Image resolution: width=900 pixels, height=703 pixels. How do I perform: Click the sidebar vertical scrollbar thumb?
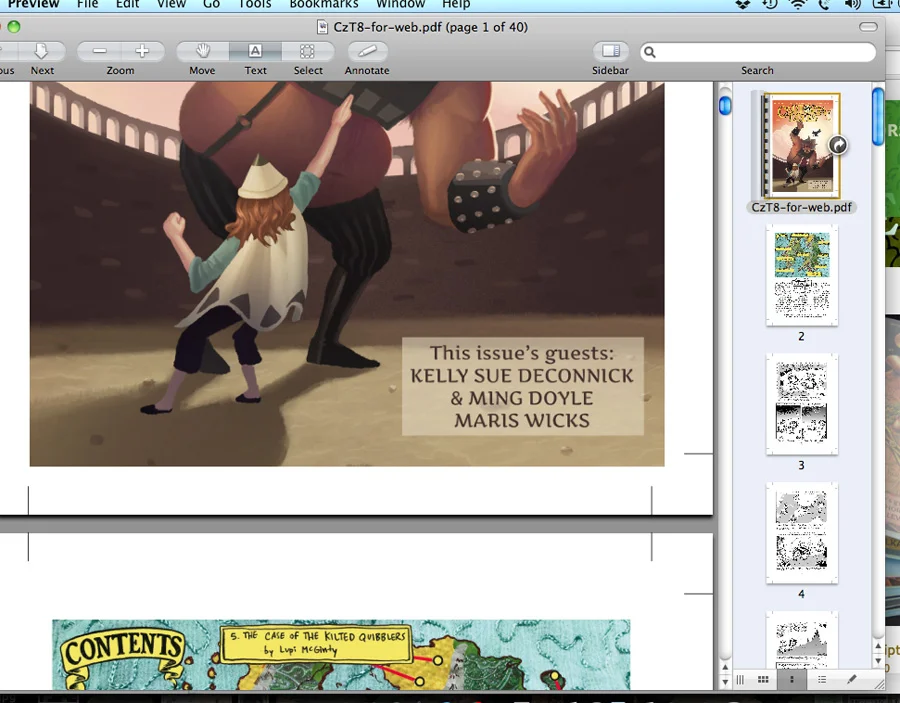pos(878,116)
